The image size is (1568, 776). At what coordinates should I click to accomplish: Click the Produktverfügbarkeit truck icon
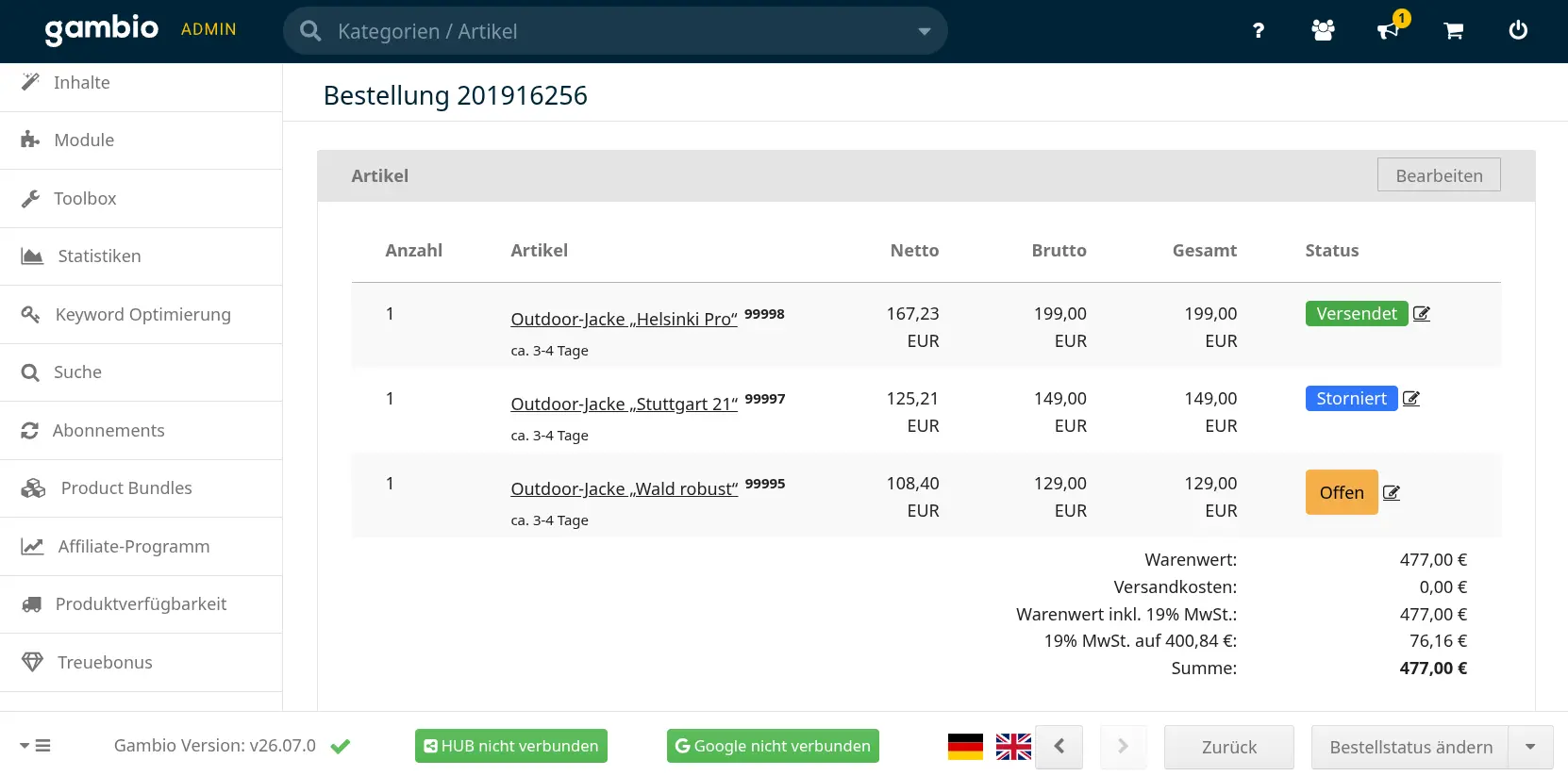pyautogui.click(x=32, y=604)
